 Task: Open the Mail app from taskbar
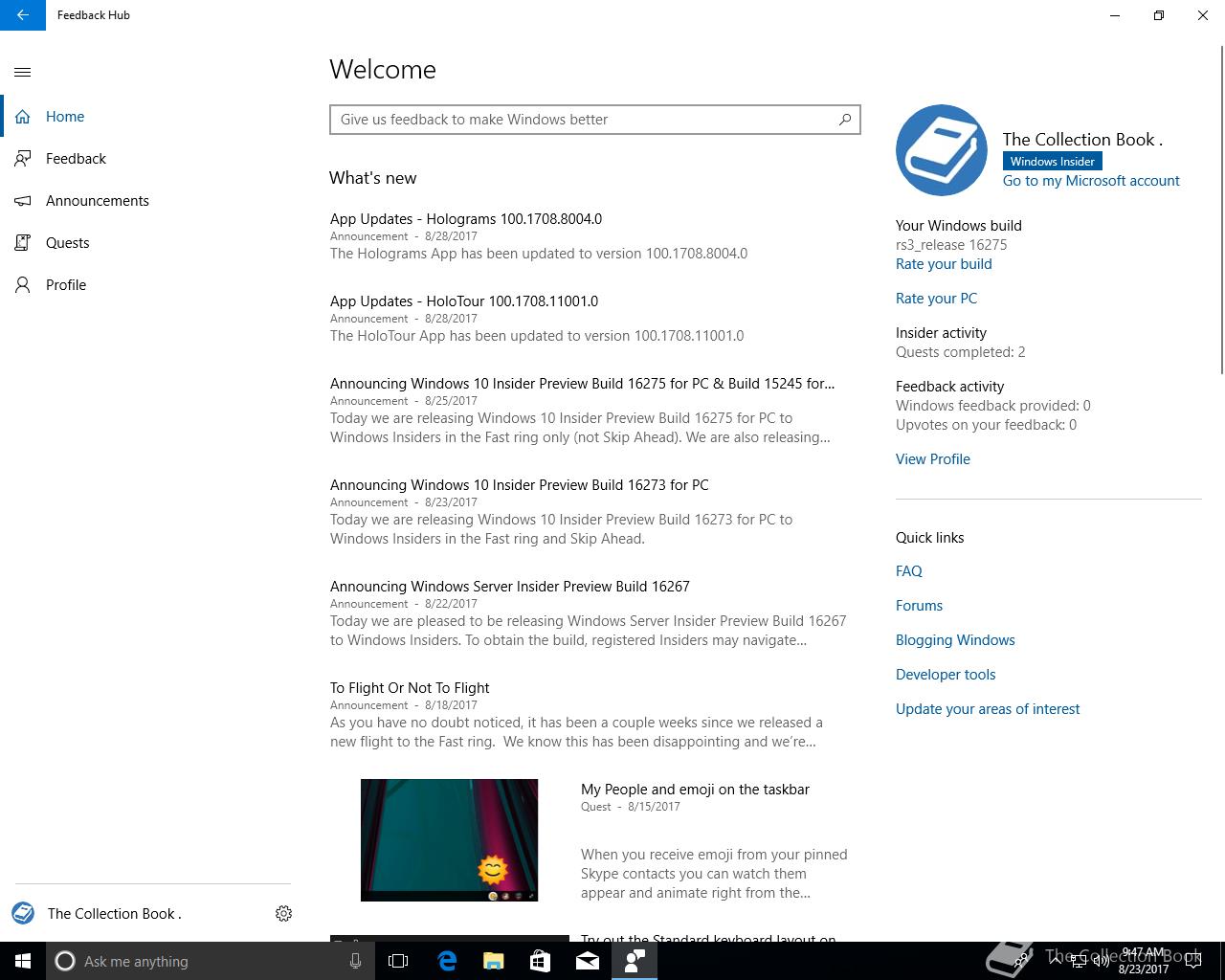pyautogui.click(x=587, y=961)
